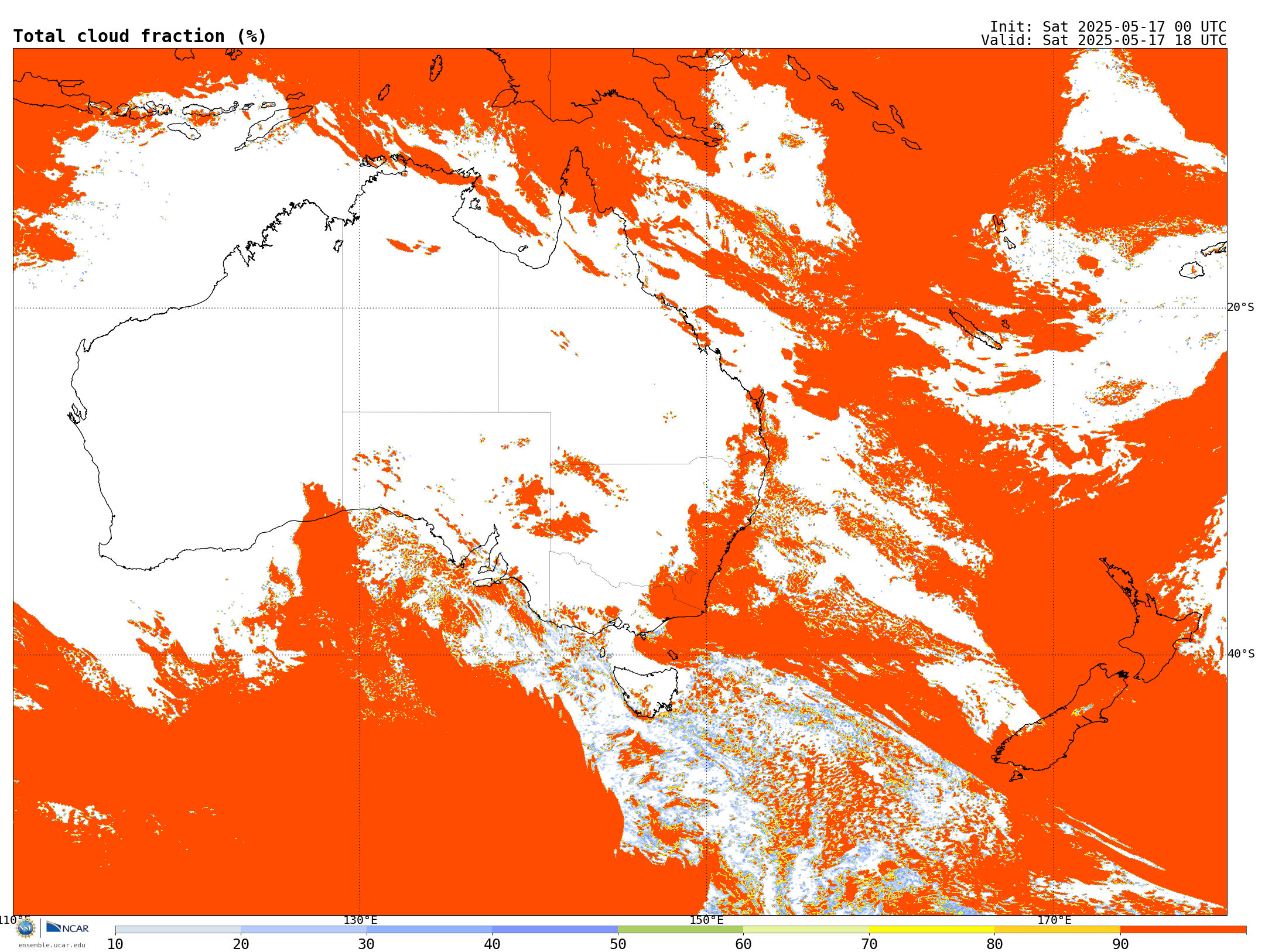This screenshot has height=952, width=1265.
Task: Click the colorbar tick label '50'
Action: [x=618, y=944]
